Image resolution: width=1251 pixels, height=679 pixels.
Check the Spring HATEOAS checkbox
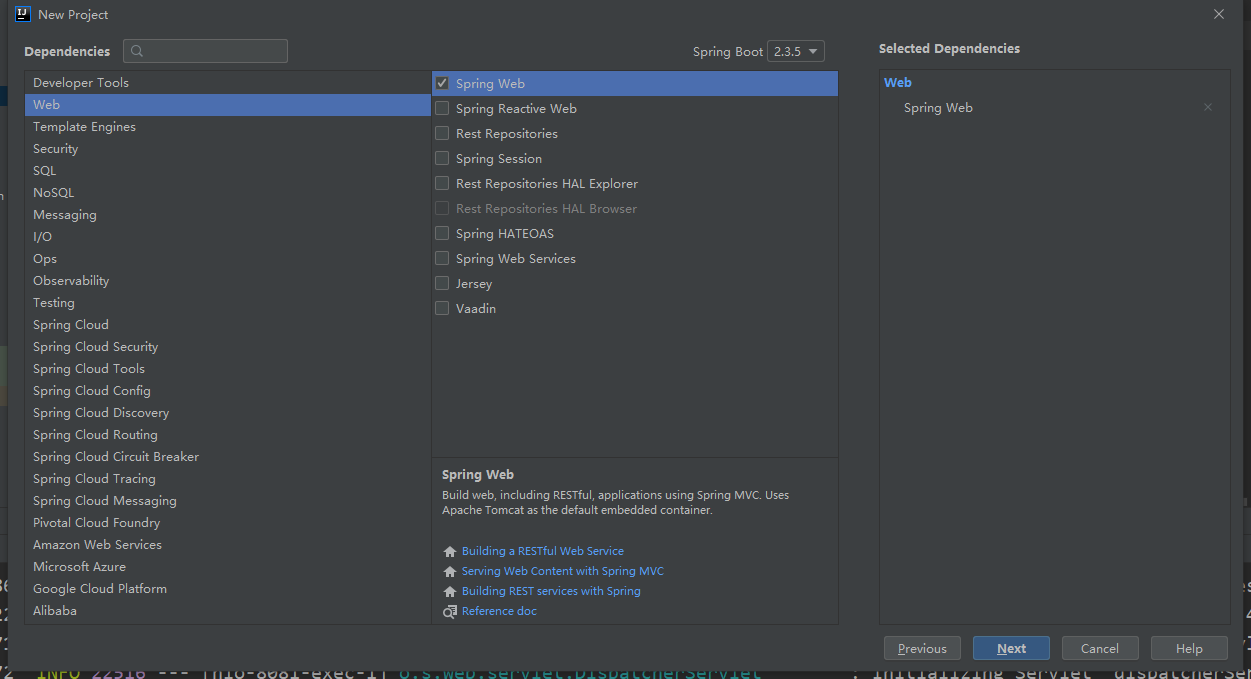[x=442, y=233]
